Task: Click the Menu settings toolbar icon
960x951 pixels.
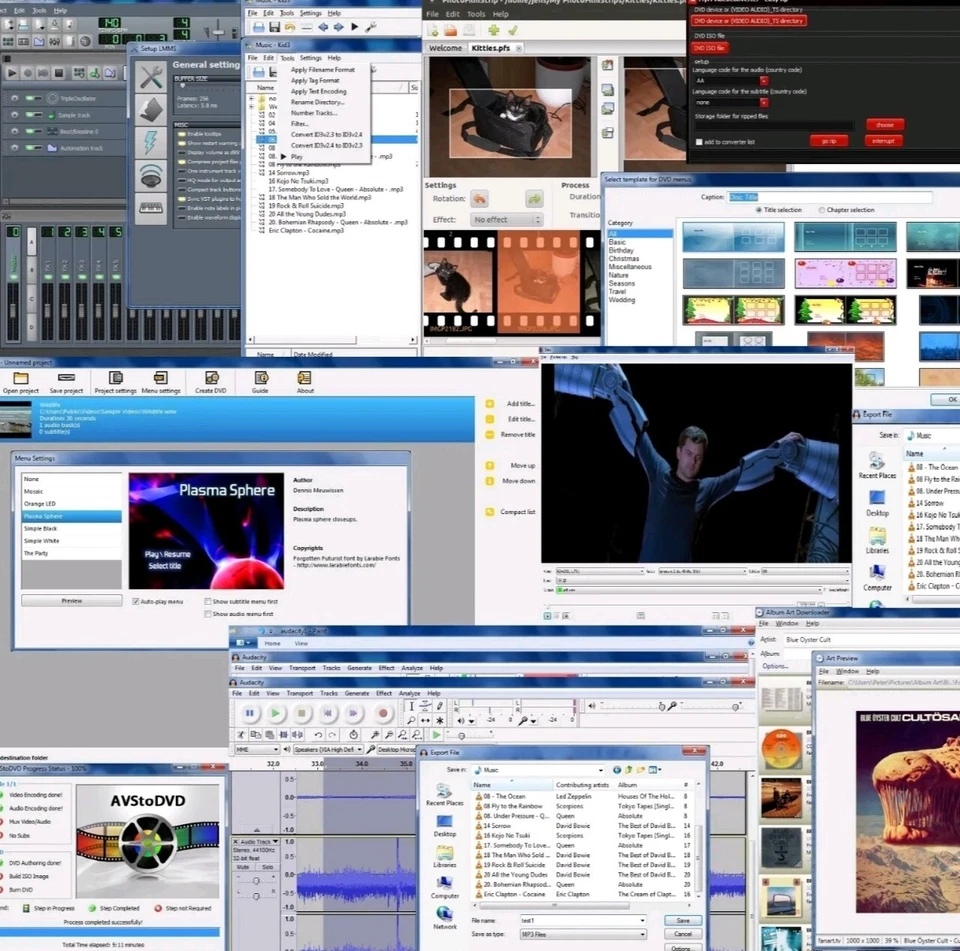Action: pyautogui.click(x=161, y=378)
